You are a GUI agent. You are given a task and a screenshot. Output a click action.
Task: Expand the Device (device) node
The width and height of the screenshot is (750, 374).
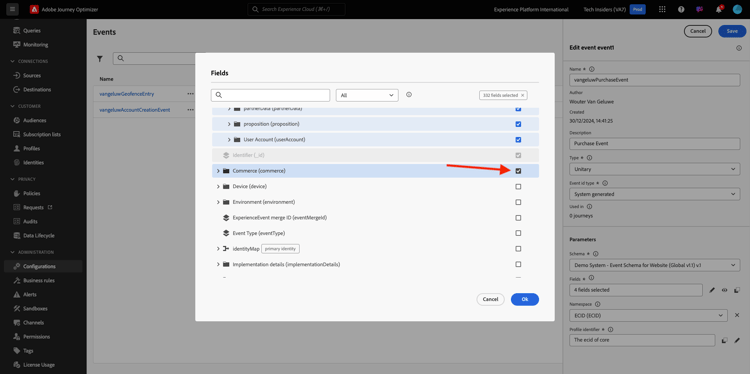pyautogui.click(x=218, y=187)
